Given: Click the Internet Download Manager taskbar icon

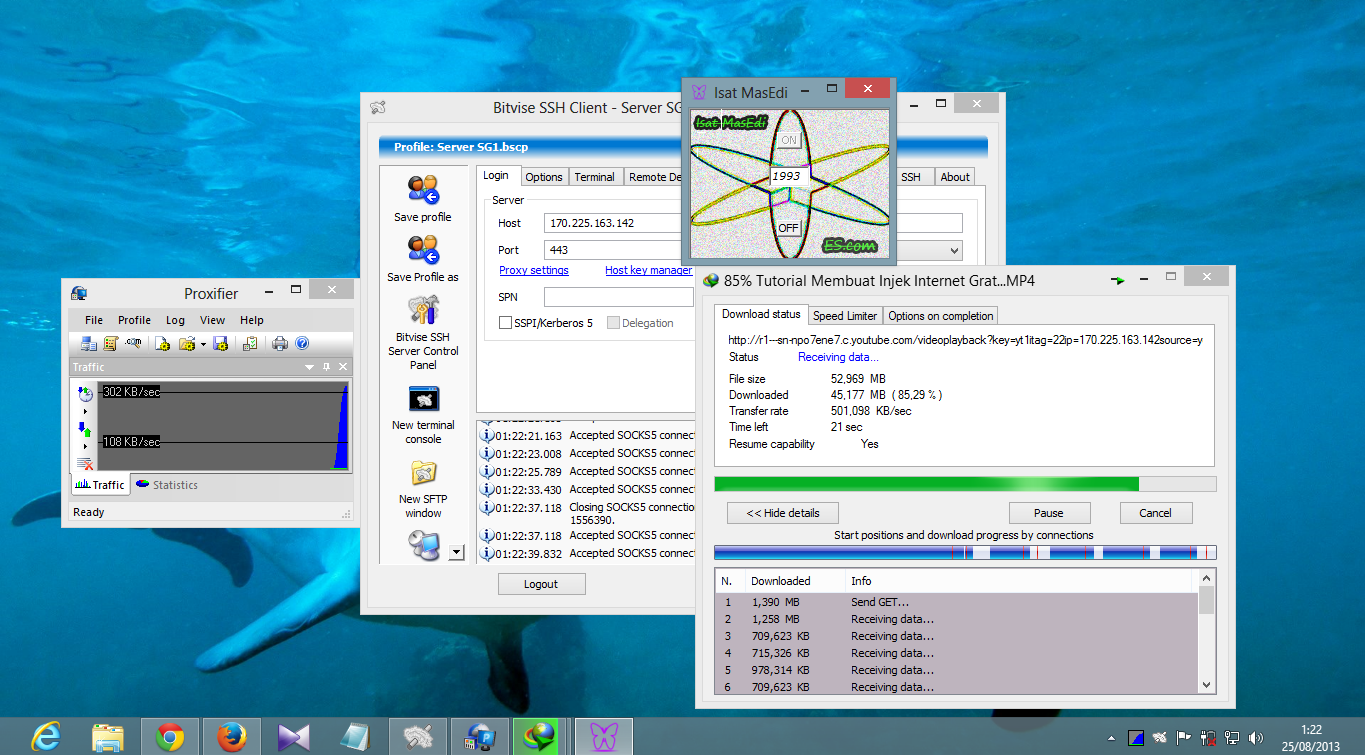Looking at the screenshot, I should 535,738.
